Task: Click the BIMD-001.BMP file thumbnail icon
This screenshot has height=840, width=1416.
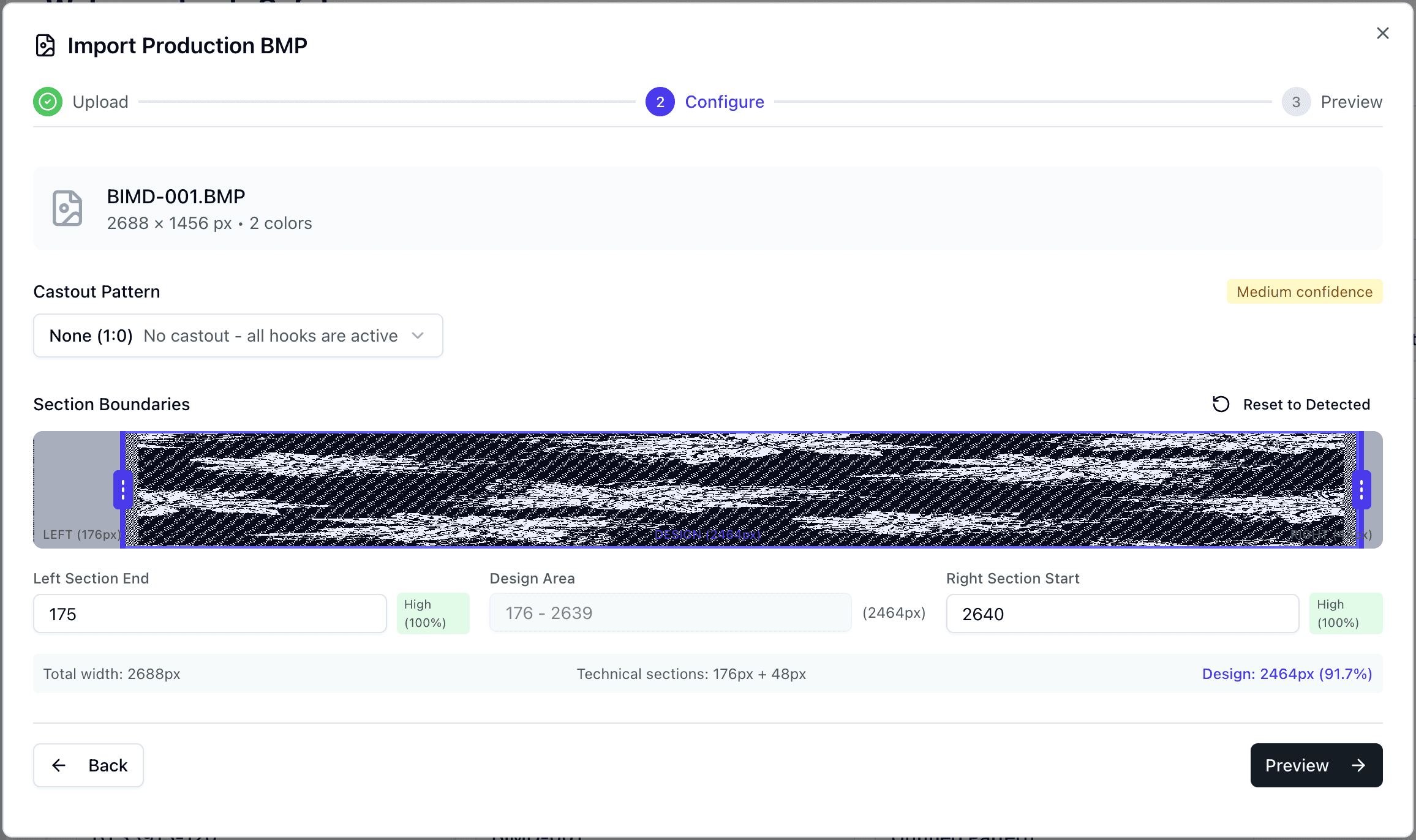Action: pos(67,208)
